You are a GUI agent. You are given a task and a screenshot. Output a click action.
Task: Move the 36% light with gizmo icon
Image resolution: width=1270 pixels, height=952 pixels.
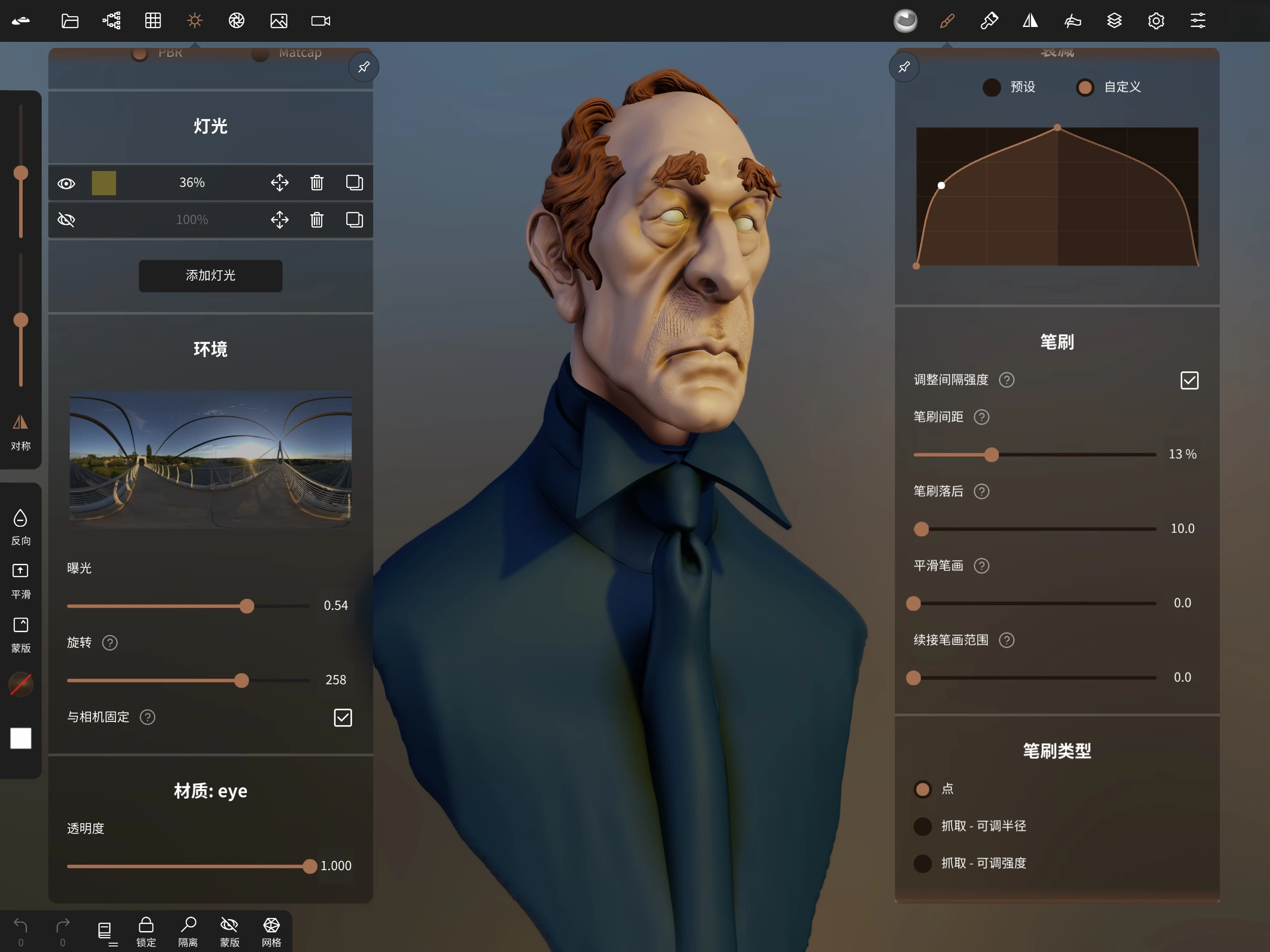279,183
